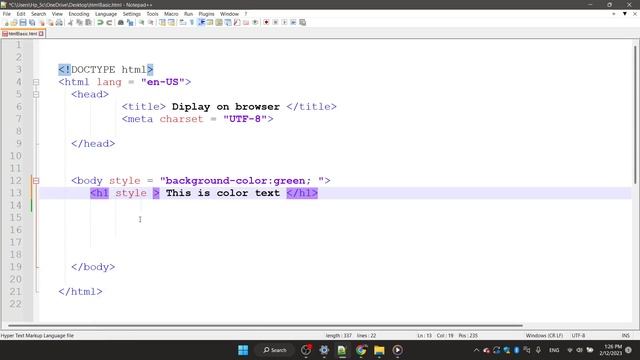
Task: Close the document via the Close toolbar icon
Action: click(41, 22)
